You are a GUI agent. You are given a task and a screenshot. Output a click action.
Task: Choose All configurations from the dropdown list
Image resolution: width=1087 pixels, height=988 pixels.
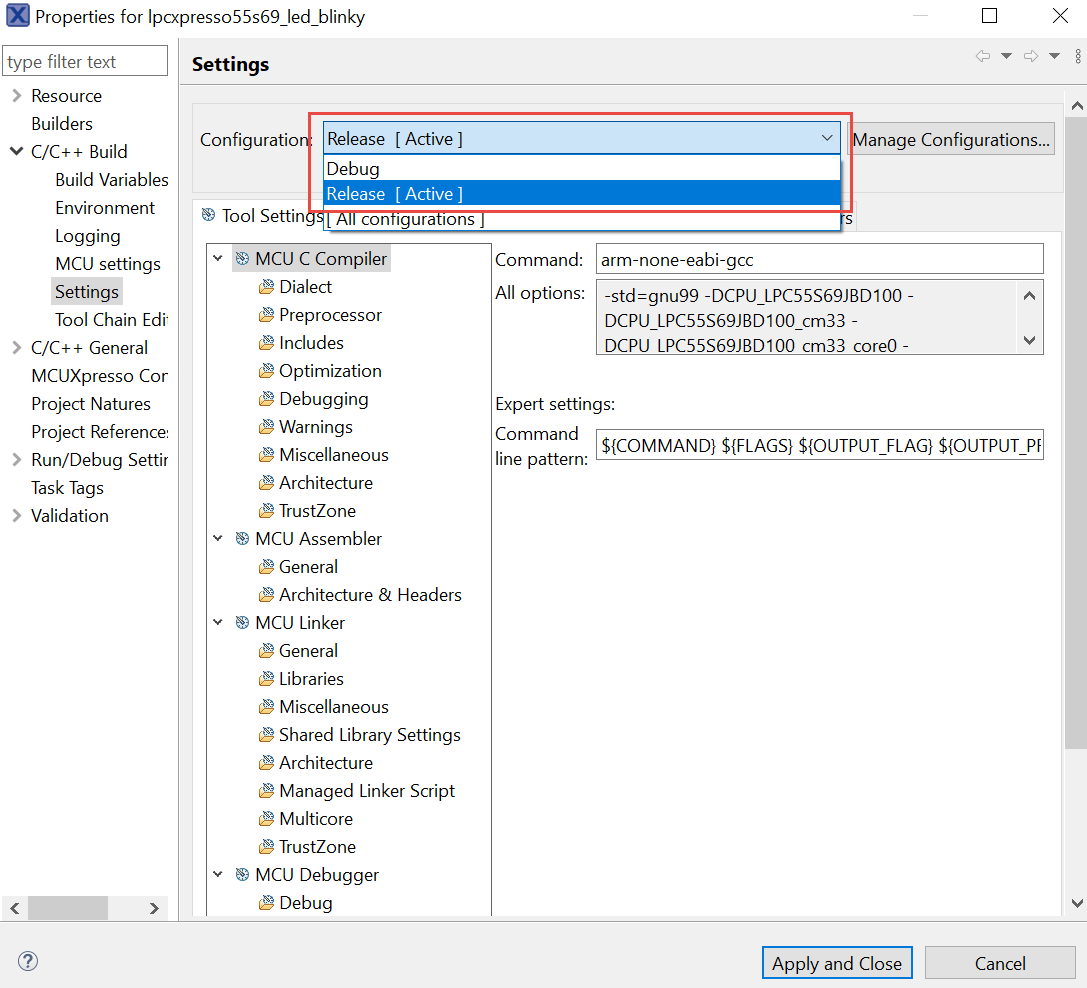coord(405,219)
